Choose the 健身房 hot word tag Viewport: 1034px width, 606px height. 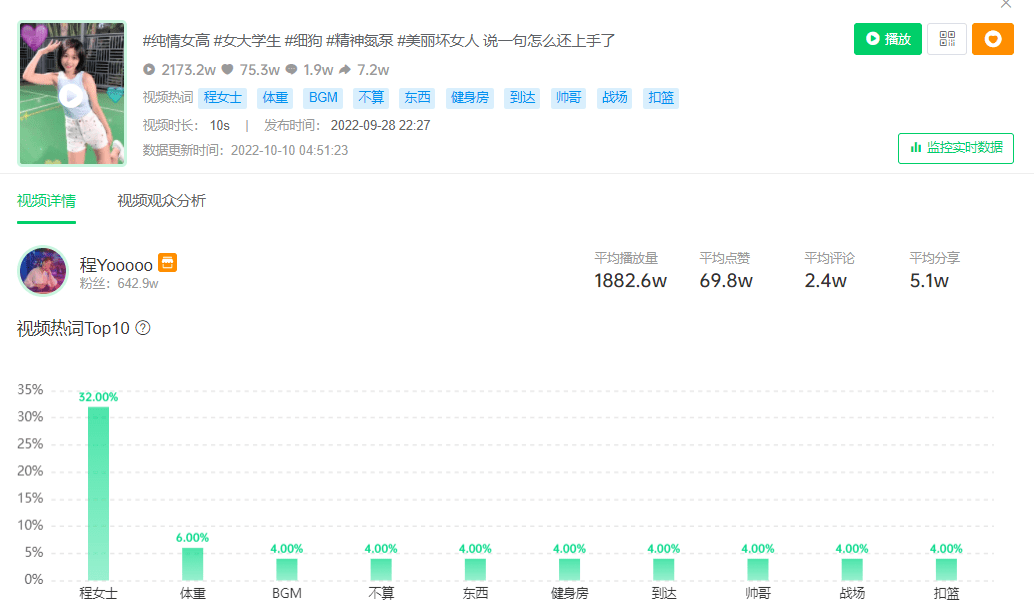[469, 98]
